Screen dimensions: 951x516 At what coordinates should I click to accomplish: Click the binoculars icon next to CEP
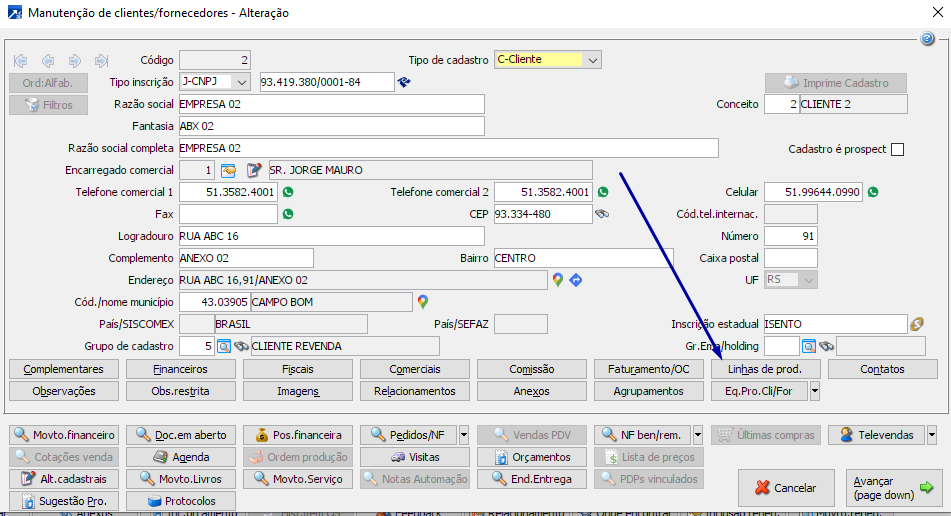point(602,214)
